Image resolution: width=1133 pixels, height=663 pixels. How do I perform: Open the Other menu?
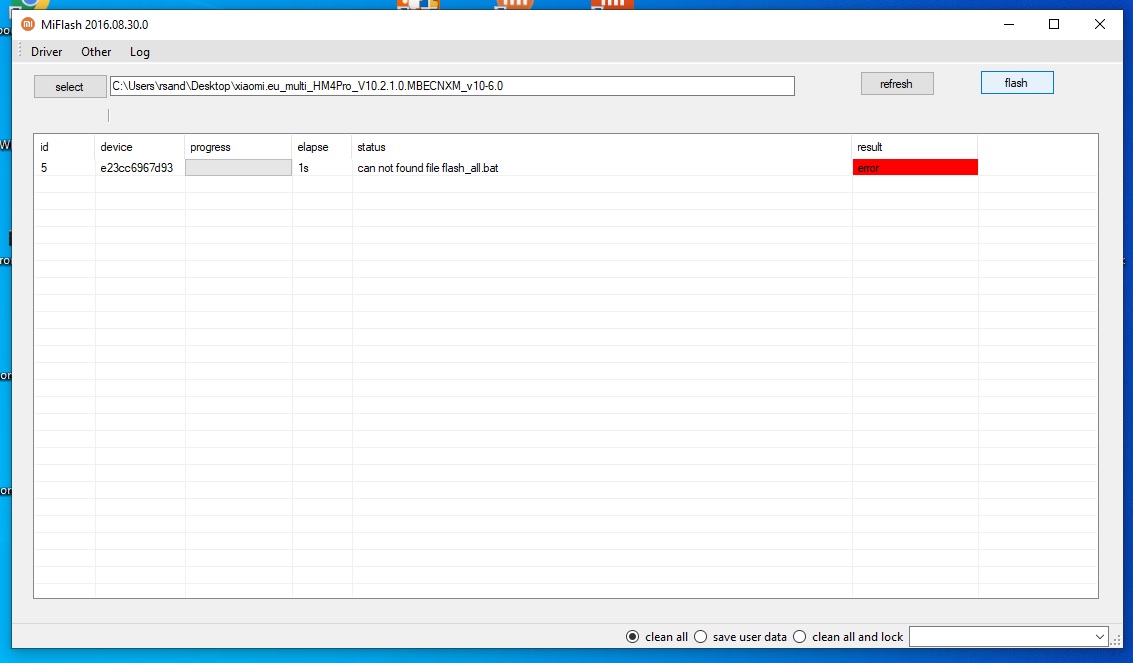pos(96,52)
